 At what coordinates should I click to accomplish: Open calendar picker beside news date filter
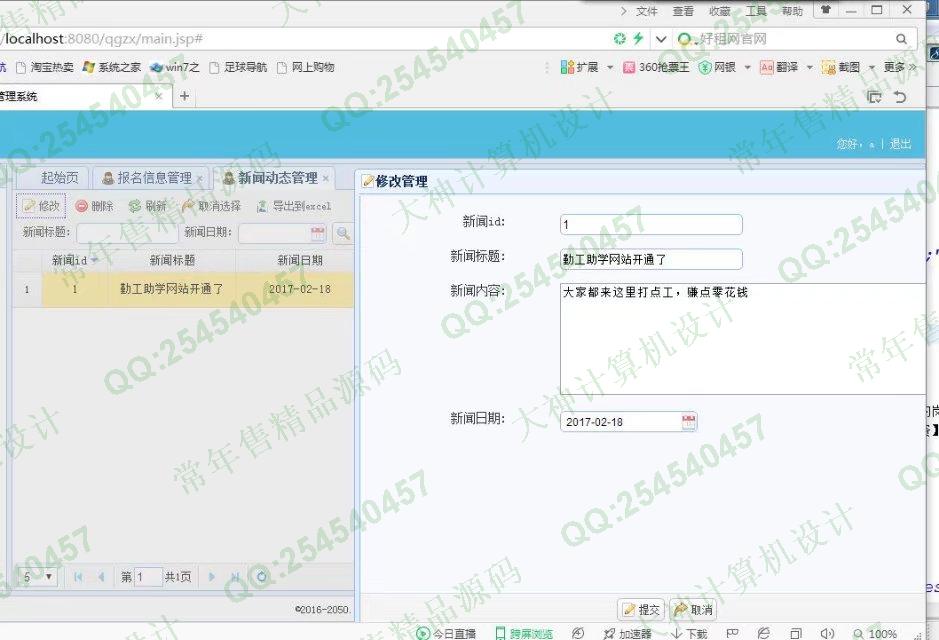(317, 233)
